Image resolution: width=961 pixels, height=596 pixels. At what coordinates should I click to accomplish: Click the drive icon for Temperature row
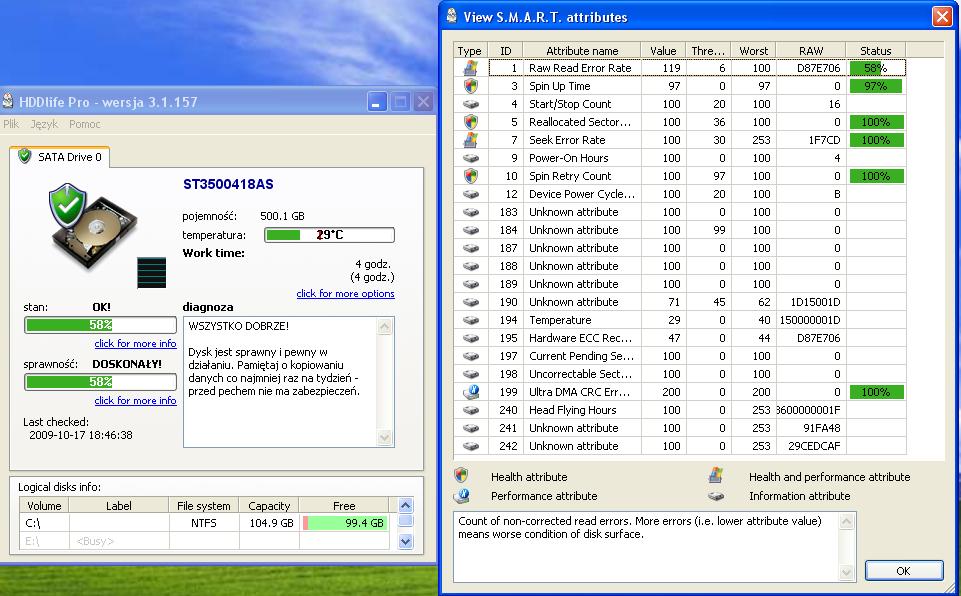(471, 320)
